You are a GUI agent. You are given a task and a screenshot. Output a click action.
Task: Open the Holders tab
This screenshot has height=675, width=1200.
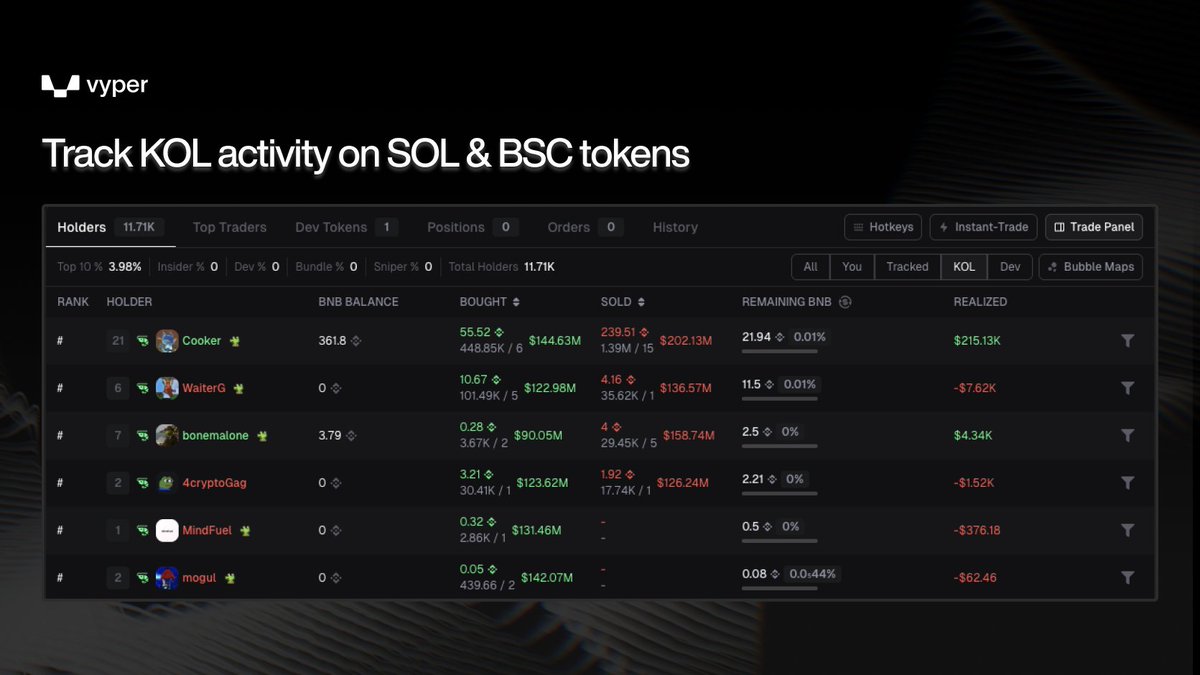(109, 227)
